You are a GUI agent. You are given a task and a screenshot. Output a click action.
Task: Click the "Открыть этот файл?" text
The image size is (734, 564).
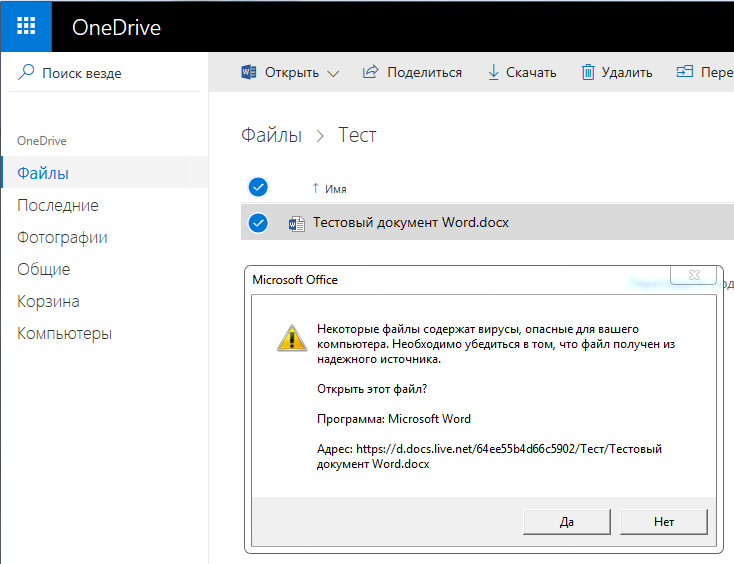click(x=372, y=389)
